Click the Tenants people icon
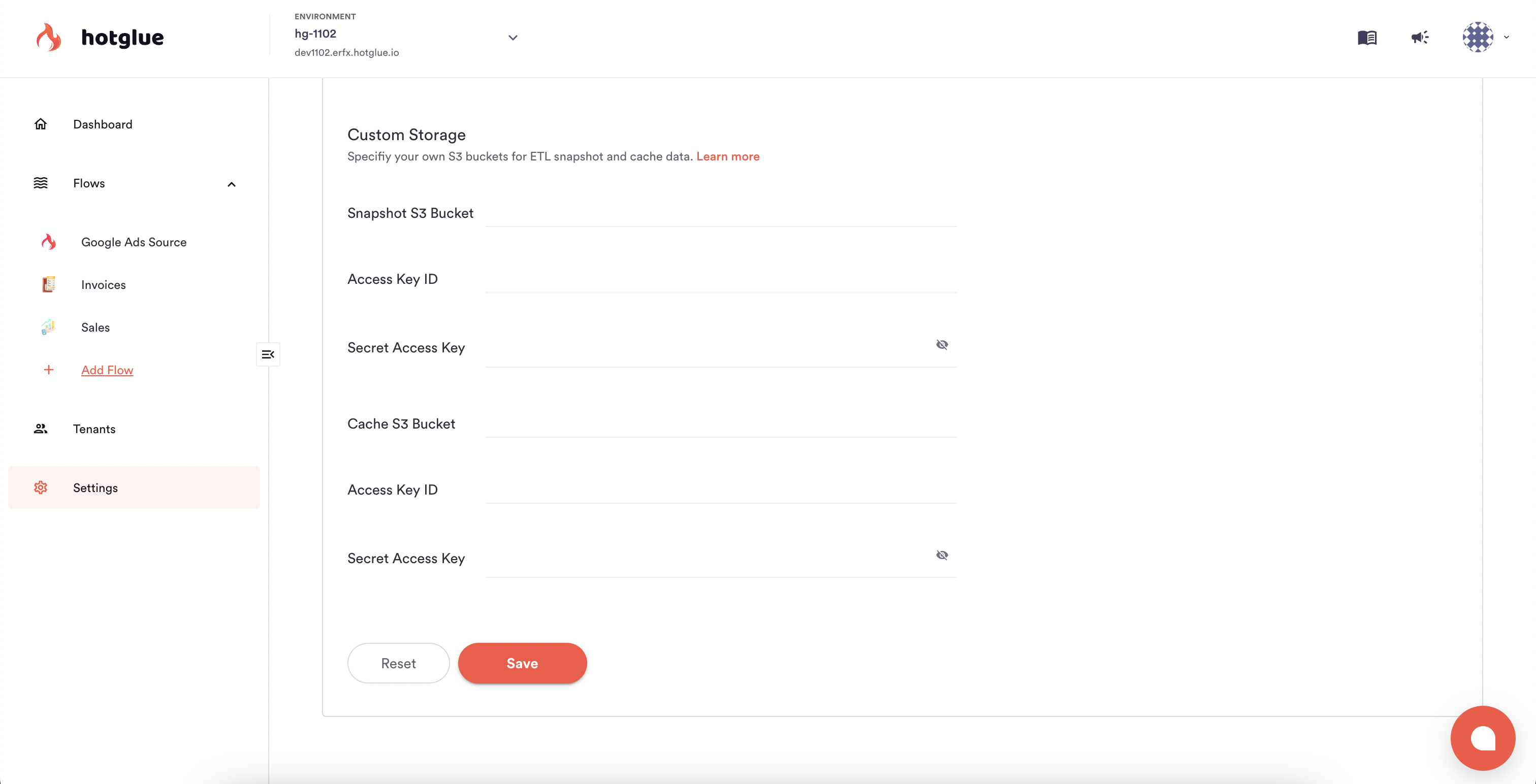The image size is (1536, 784). [x=41, y=429]
